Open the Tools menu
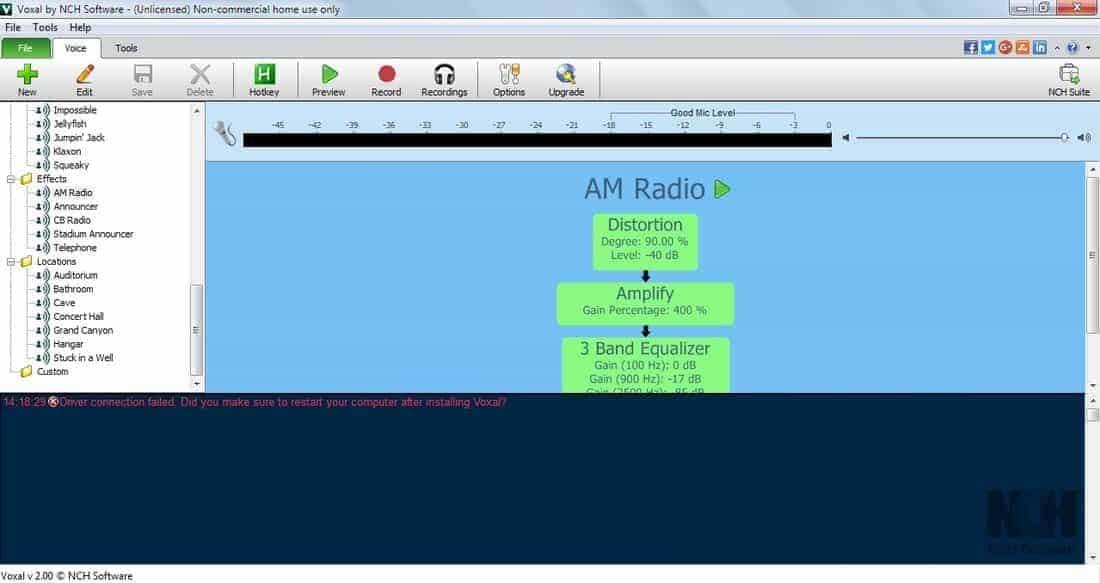 point(45,27)
